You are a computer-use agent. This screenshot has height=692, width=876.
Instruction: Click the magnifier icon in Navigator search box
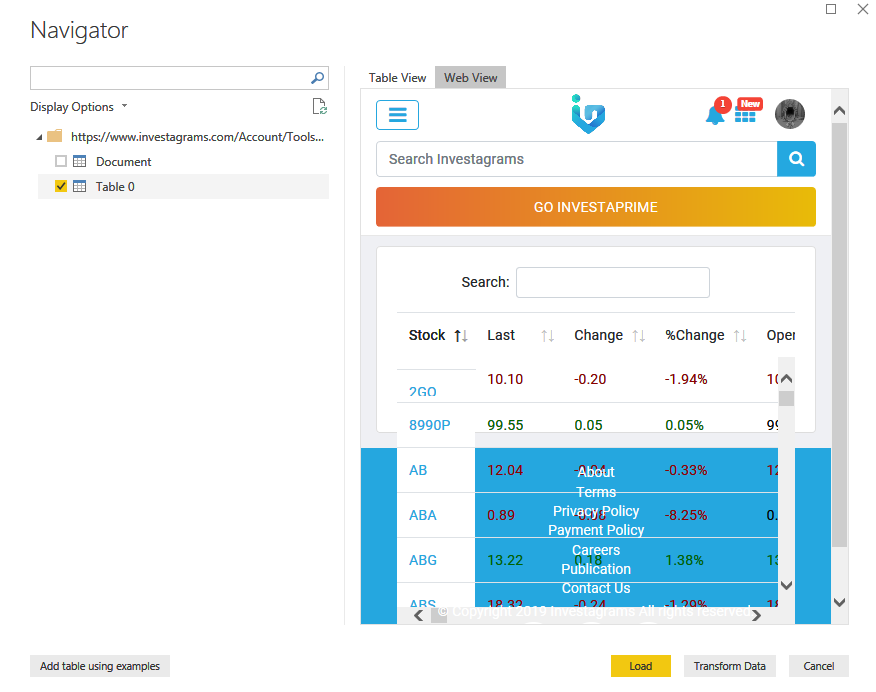coord(317,78)
